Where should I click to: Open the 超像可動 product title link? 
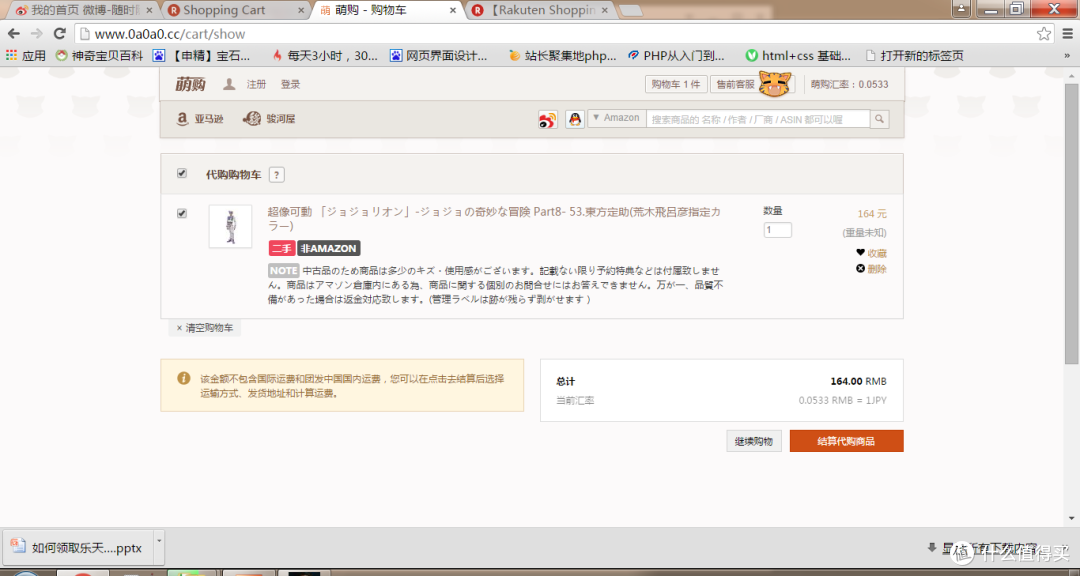(x=494, y=219)
